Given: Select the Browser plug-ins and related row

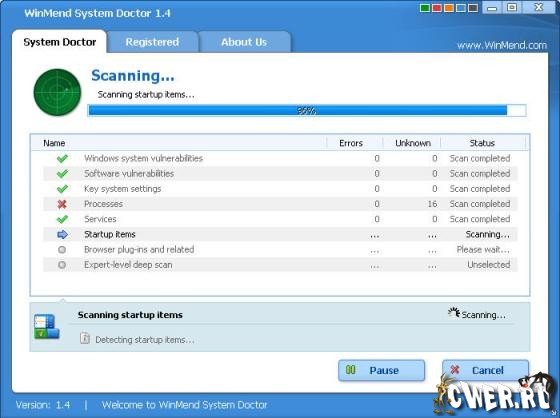Looking at the screenshot, I should pos(280,249).
